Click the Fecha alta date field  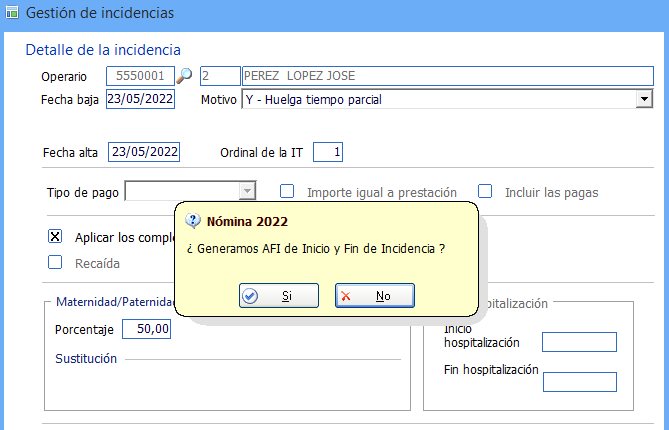(x=145, y=152)
